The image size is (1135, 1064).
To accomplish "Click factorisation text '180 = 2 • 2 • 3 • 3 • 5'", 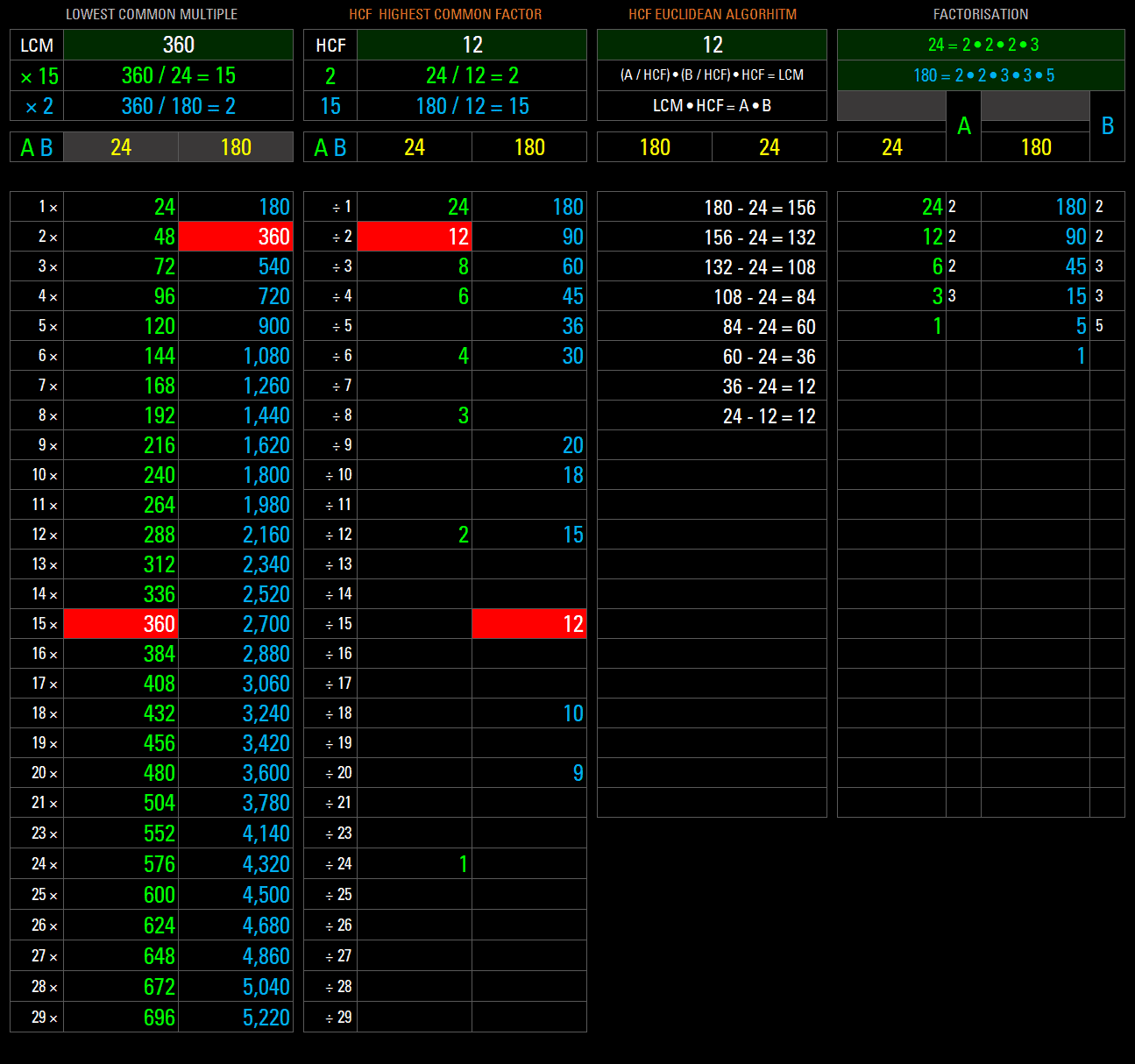I will 983,75.
